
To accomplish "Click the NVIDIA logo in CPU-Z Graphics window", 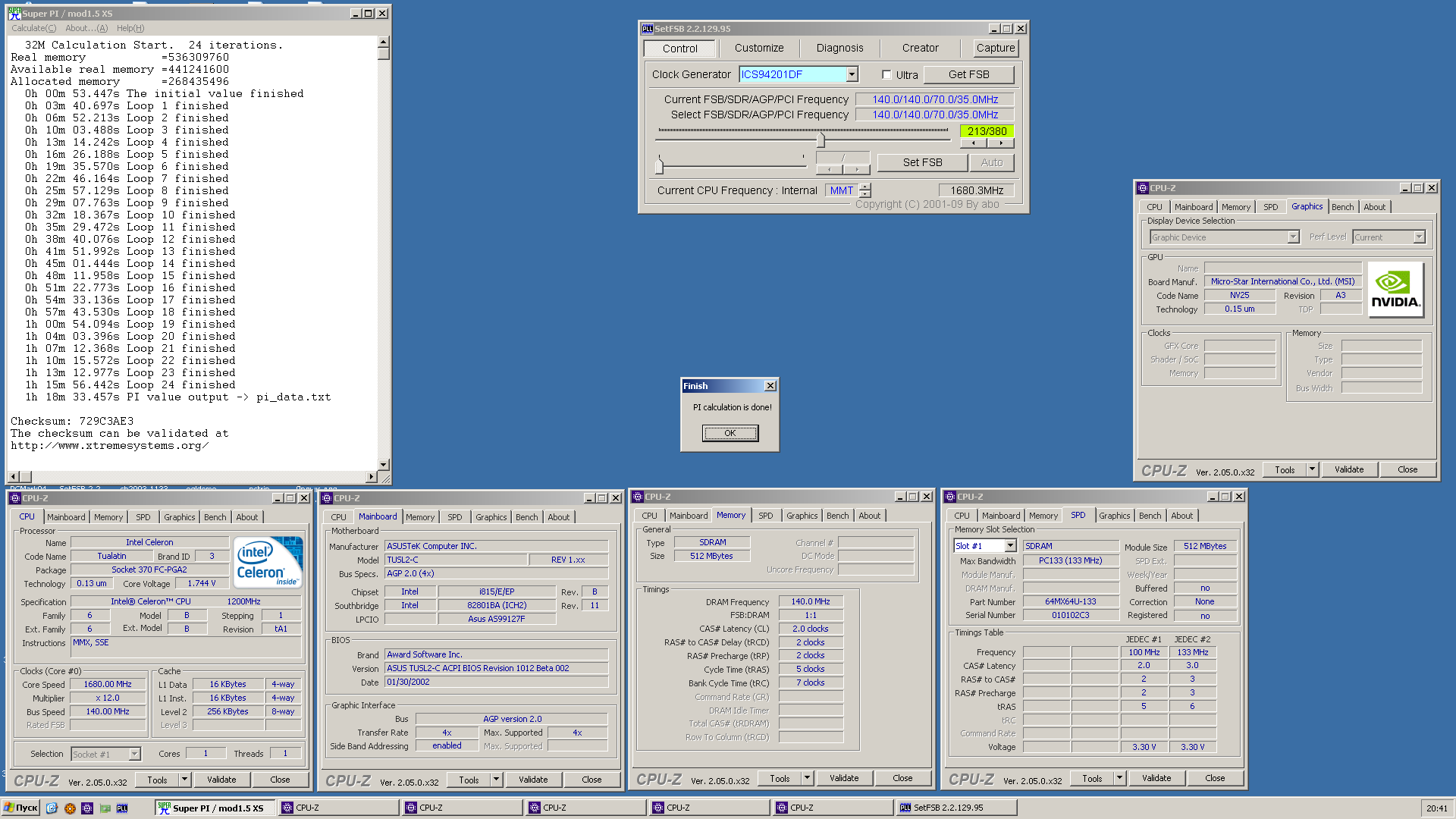I will coord(1396,289).
